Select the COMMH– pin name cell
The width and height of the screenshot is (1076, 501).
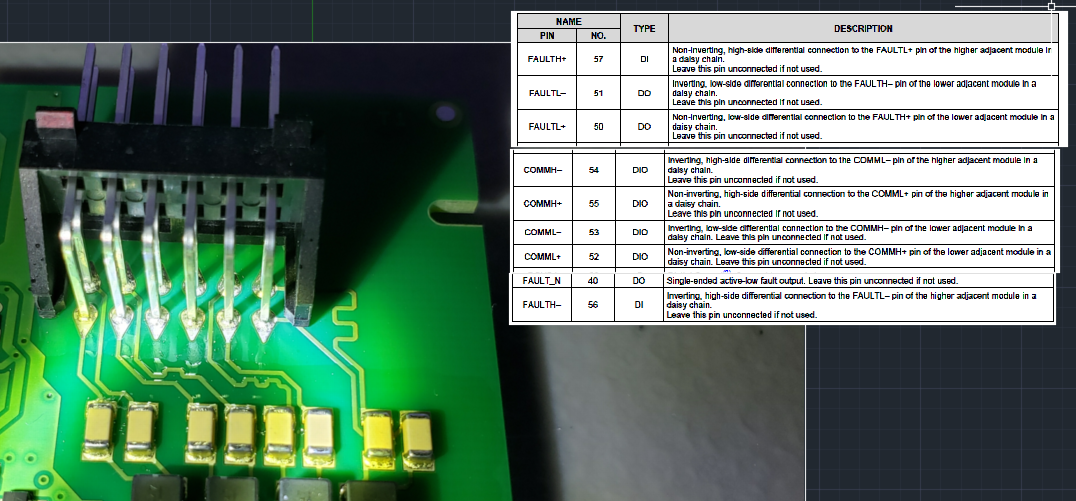(543, 170)
